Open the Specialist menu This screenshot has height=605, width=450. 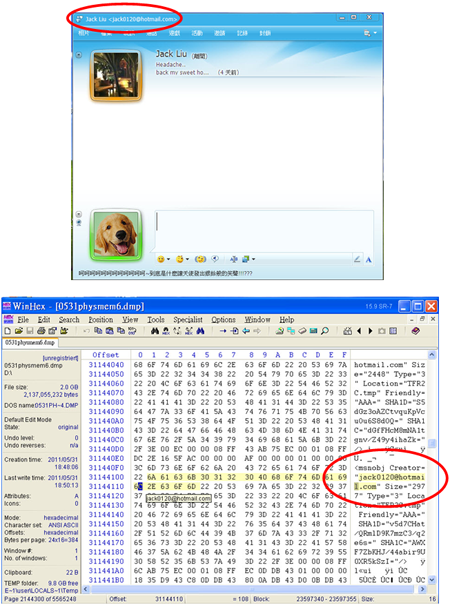click(x=188, y=320)
